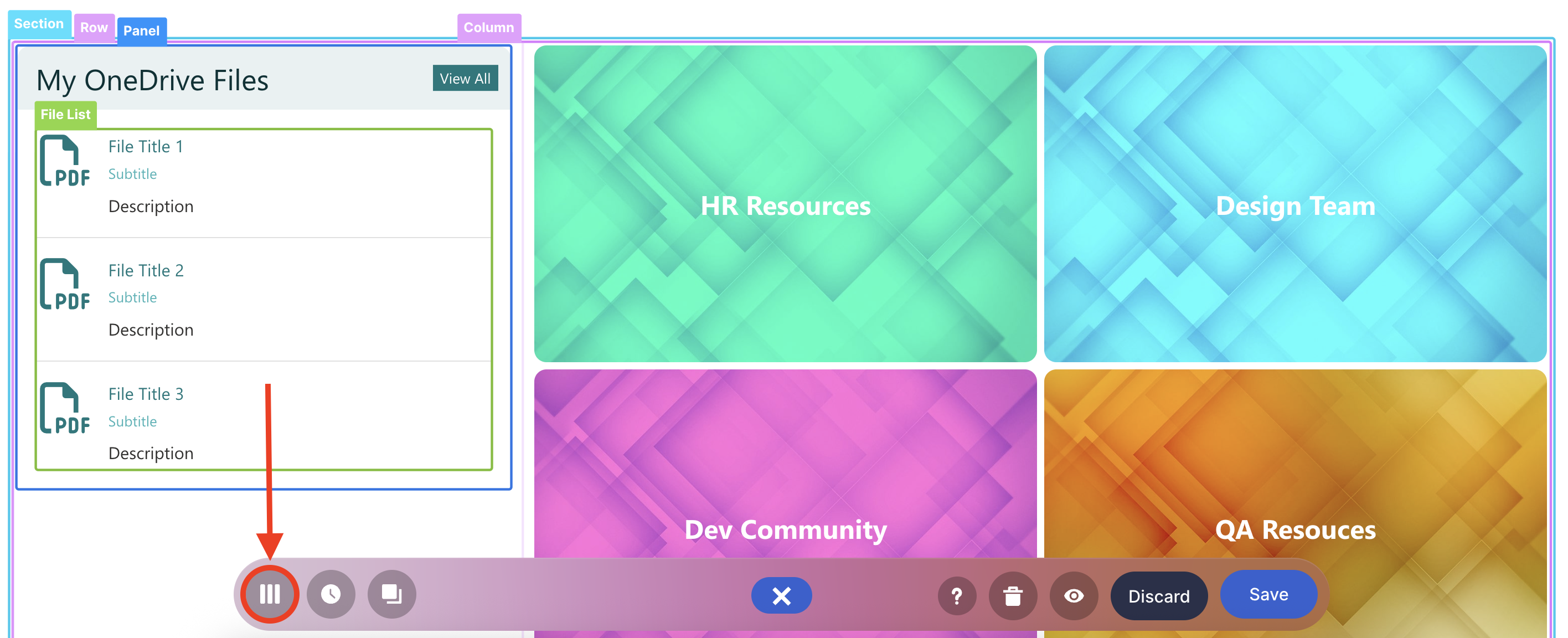Select the File List label
This screenshot has width=1568, height=638.
click(x=65, y=115)
